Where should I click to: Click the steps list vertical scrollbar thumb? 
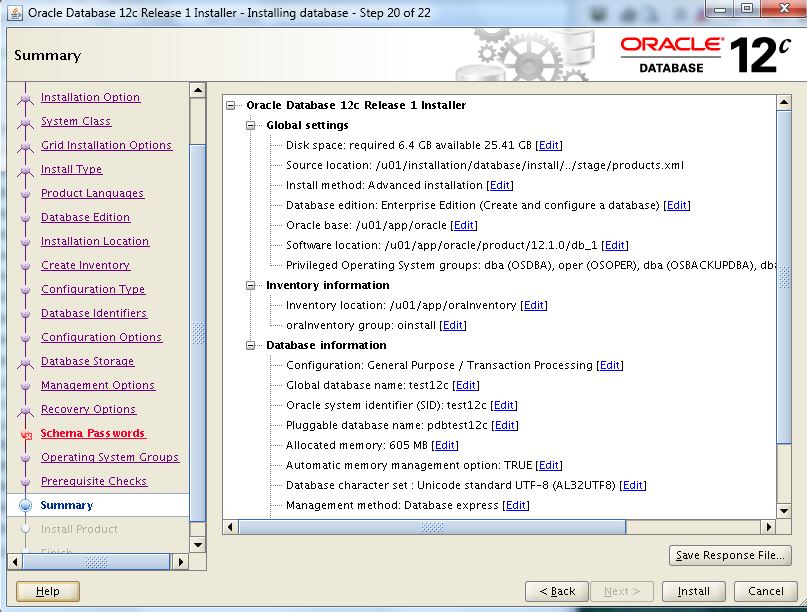pyautogui.click(x=198, y=333)
